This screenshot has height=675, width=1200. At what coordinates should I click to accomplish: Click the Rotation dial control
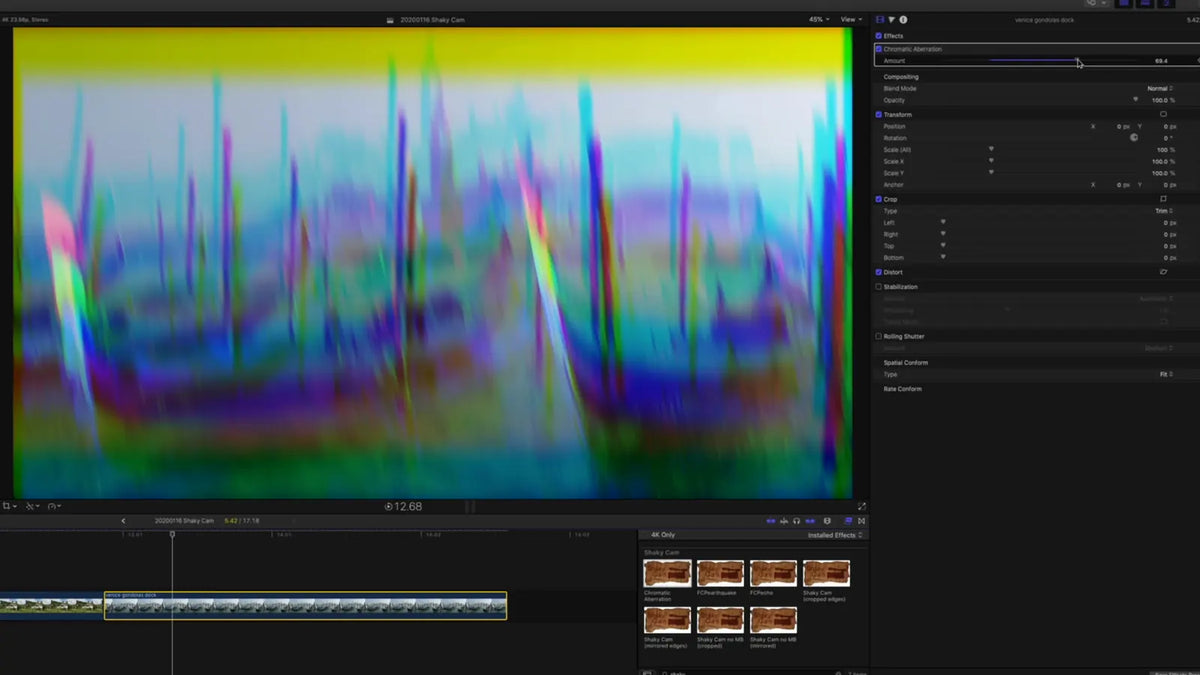[1134, 138]
